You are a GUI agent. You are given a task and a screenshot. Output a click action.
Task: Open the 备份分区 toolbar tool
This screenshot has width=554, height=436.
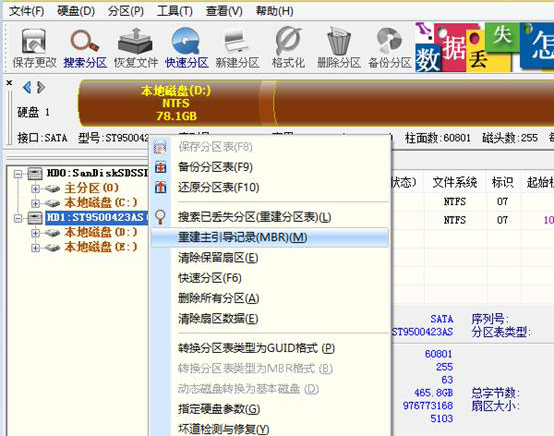point(390,48)
